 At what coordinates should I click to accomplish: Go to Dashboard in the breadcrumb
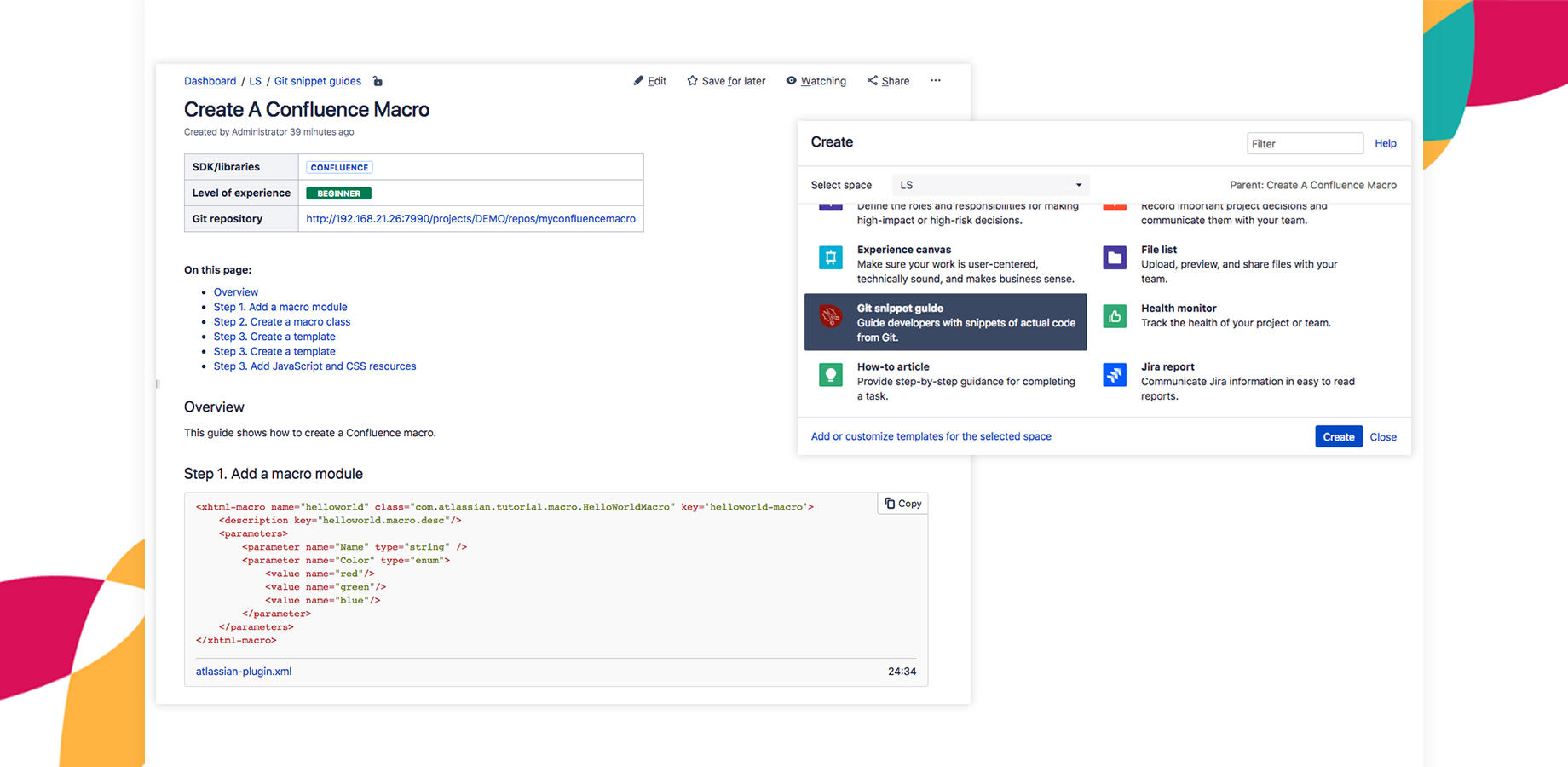(210, 82)
